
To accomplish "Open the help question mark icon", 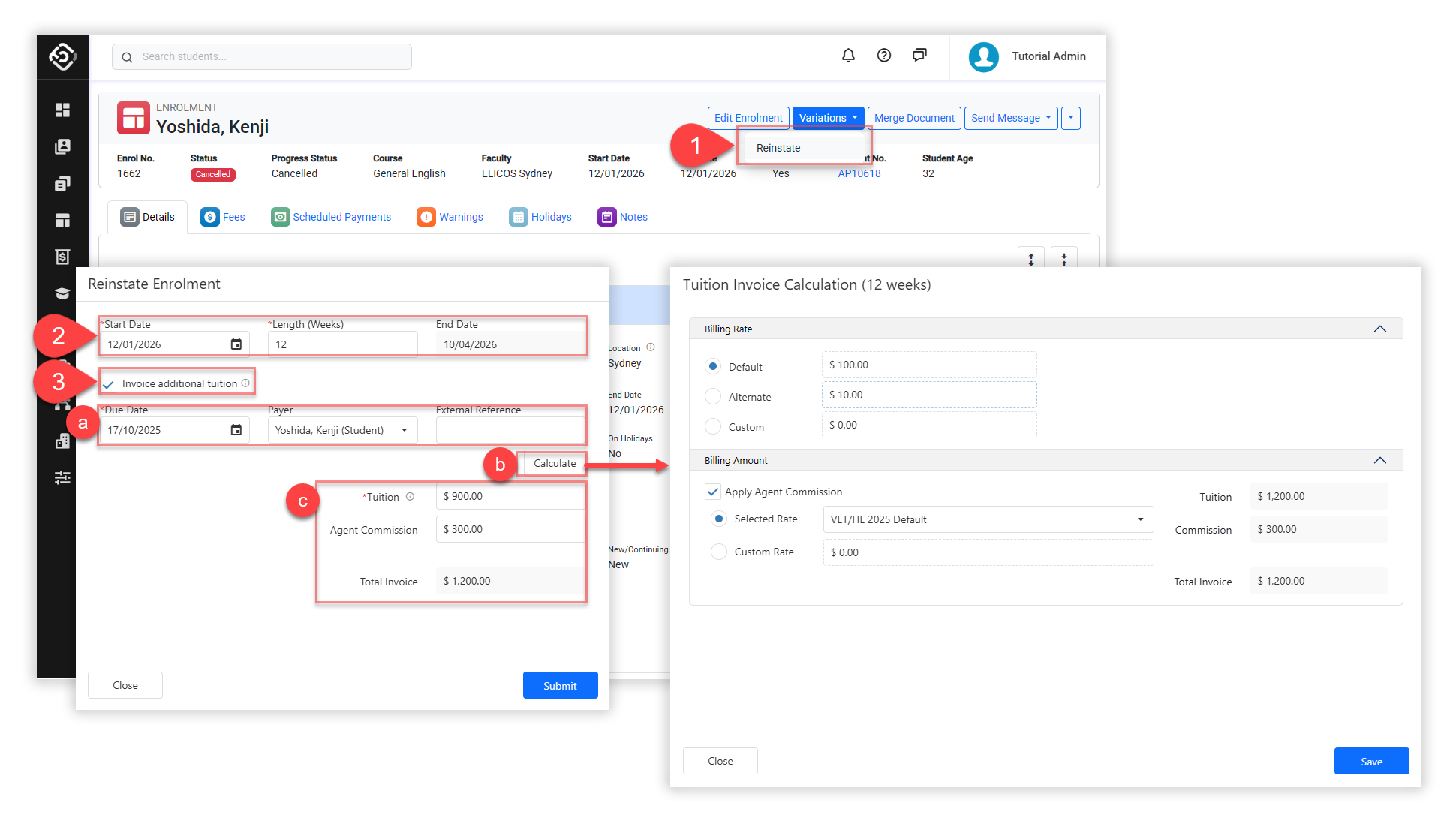I will [x=884, y=56].
